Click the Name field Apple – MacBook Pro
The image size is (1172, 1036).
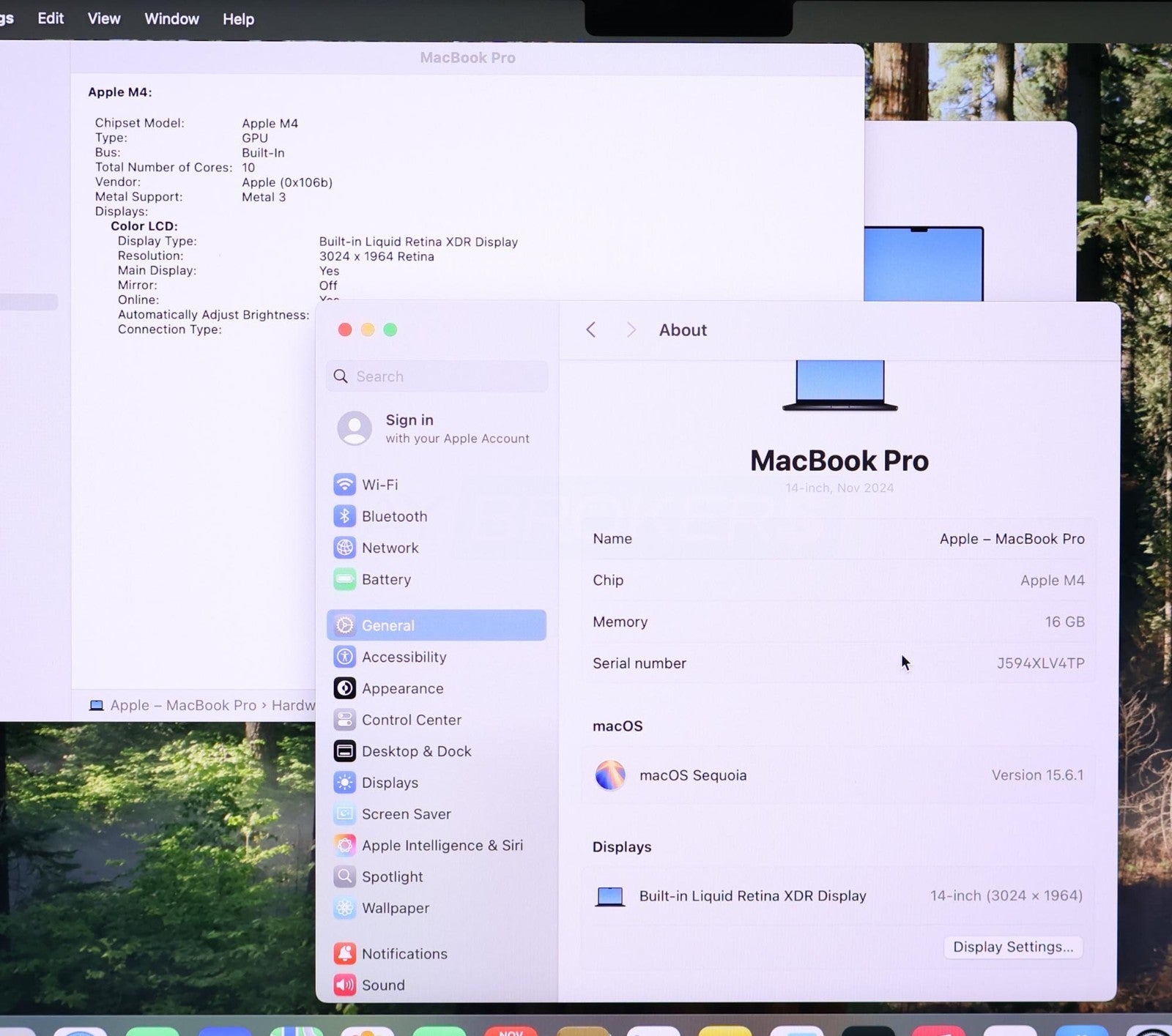[x=1011, y=539]
